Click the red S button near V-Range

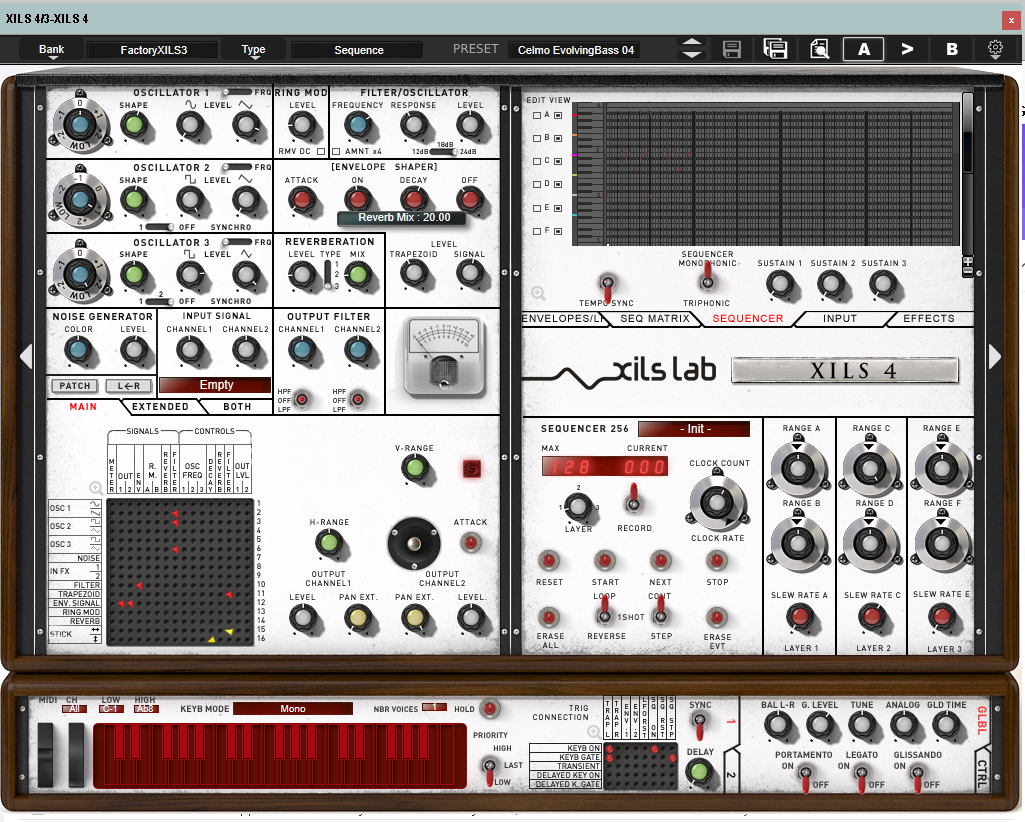pos(471,468)
